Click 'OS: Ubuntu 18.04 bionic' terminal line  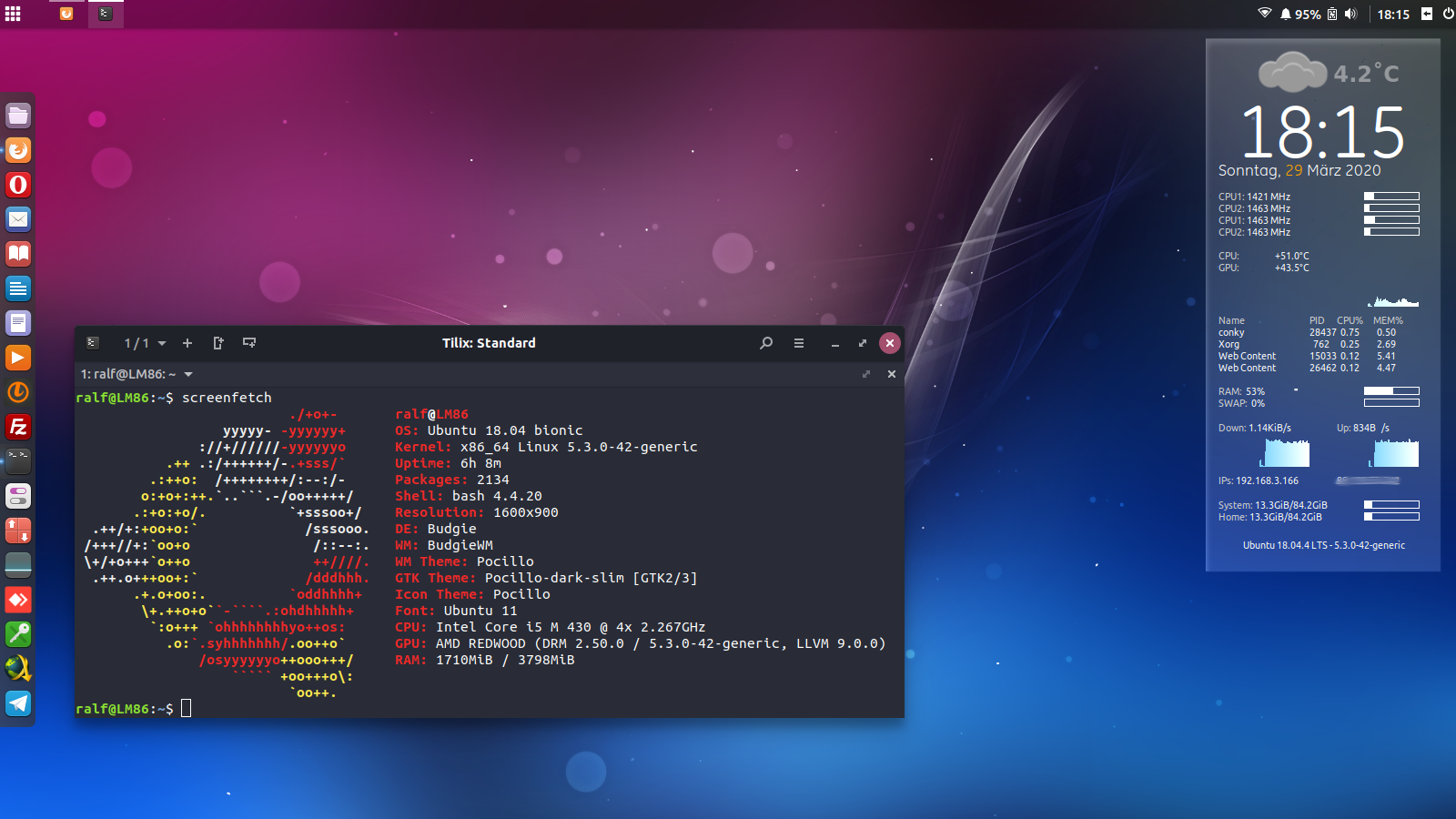click(489, 430)
